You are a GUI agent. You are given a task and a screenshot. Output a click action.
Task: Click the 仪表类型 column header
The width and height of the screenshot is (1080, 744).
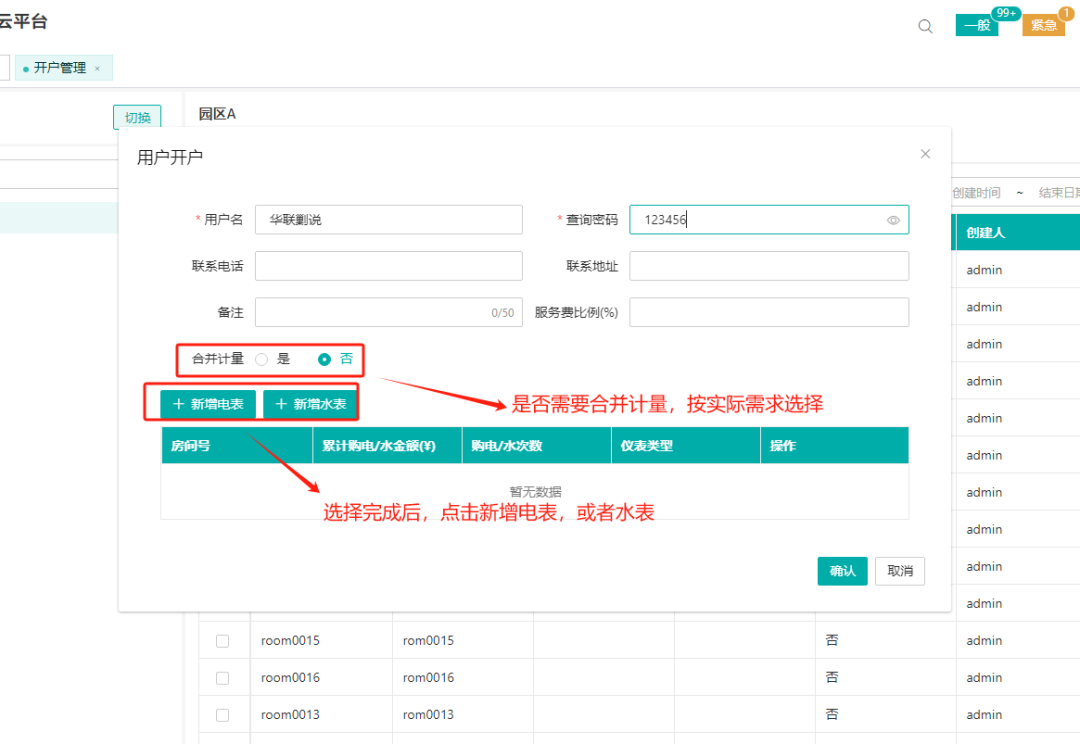click(x=685, y=446)
